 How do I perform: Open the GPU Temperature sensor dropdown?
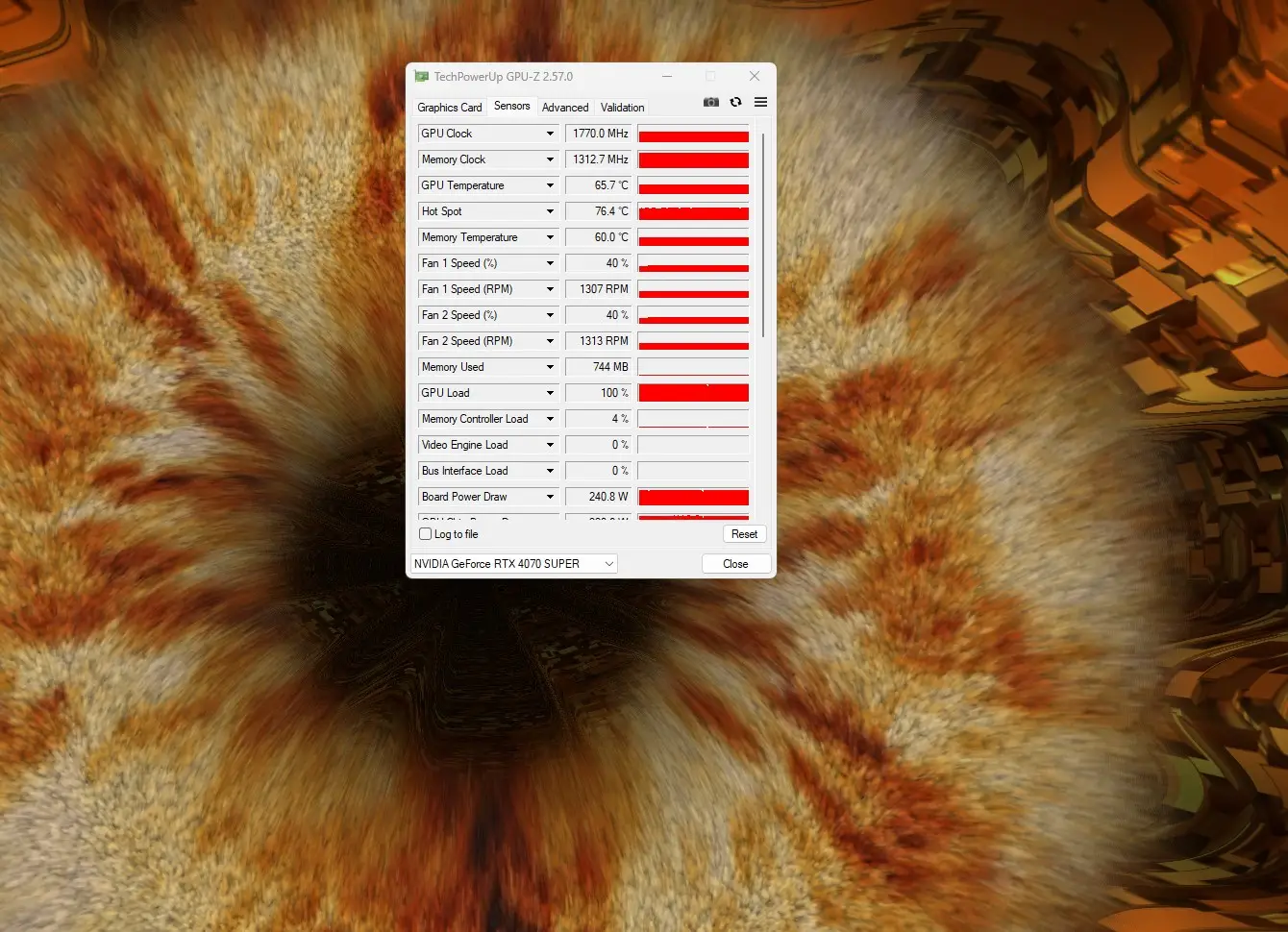pos(550,185)
